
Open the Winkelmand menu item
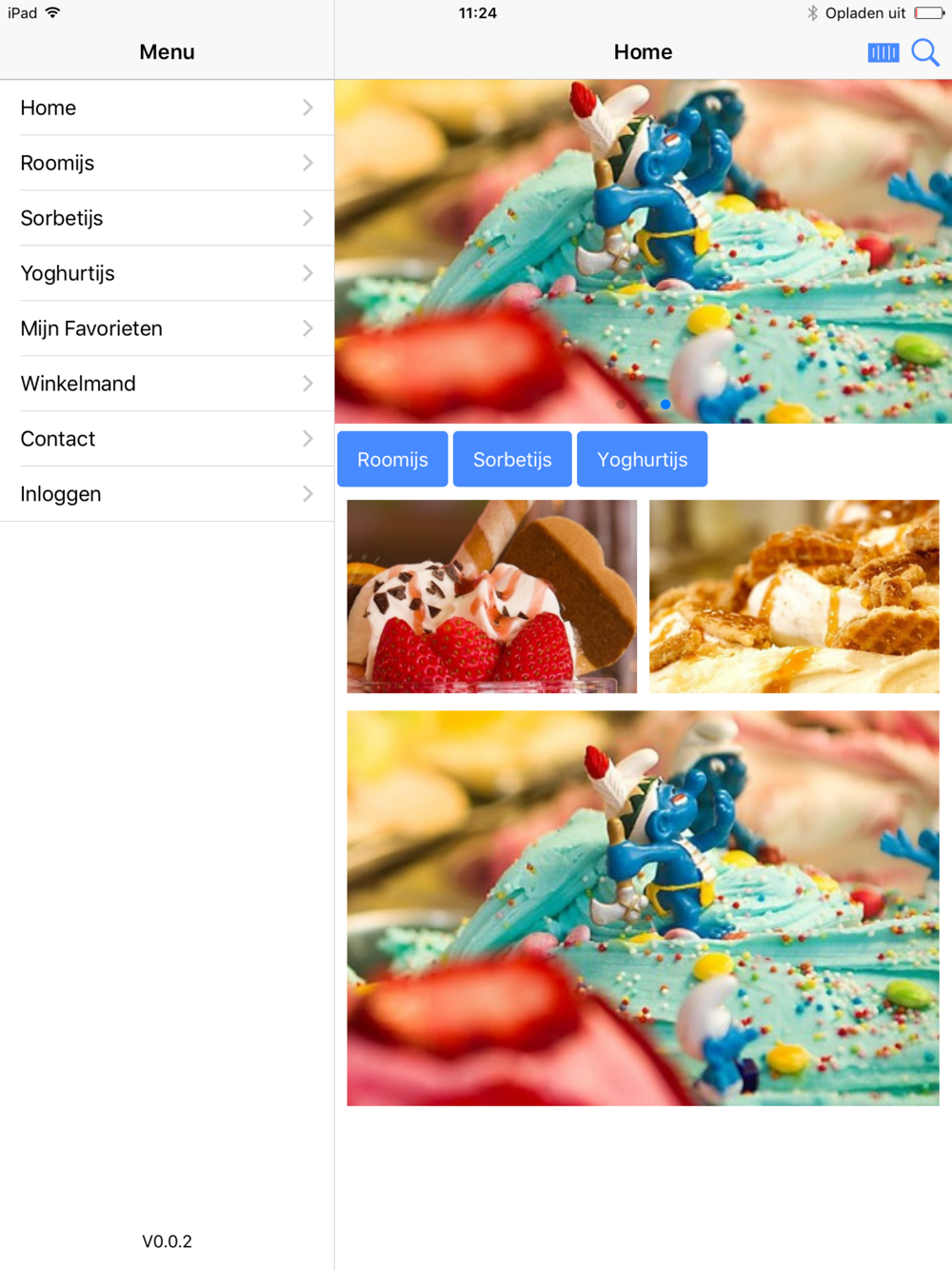pos(167,384)
